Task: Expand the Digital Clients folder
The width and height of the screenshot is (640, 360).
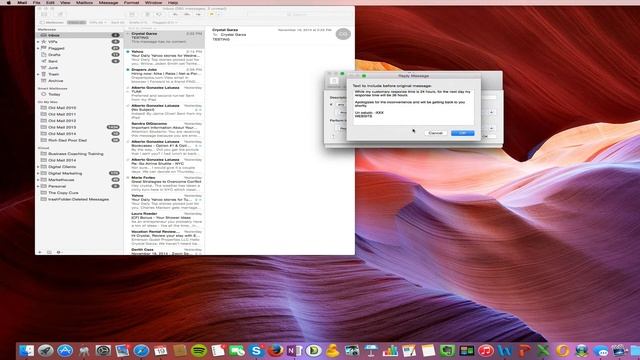Action: click(38, 167)
